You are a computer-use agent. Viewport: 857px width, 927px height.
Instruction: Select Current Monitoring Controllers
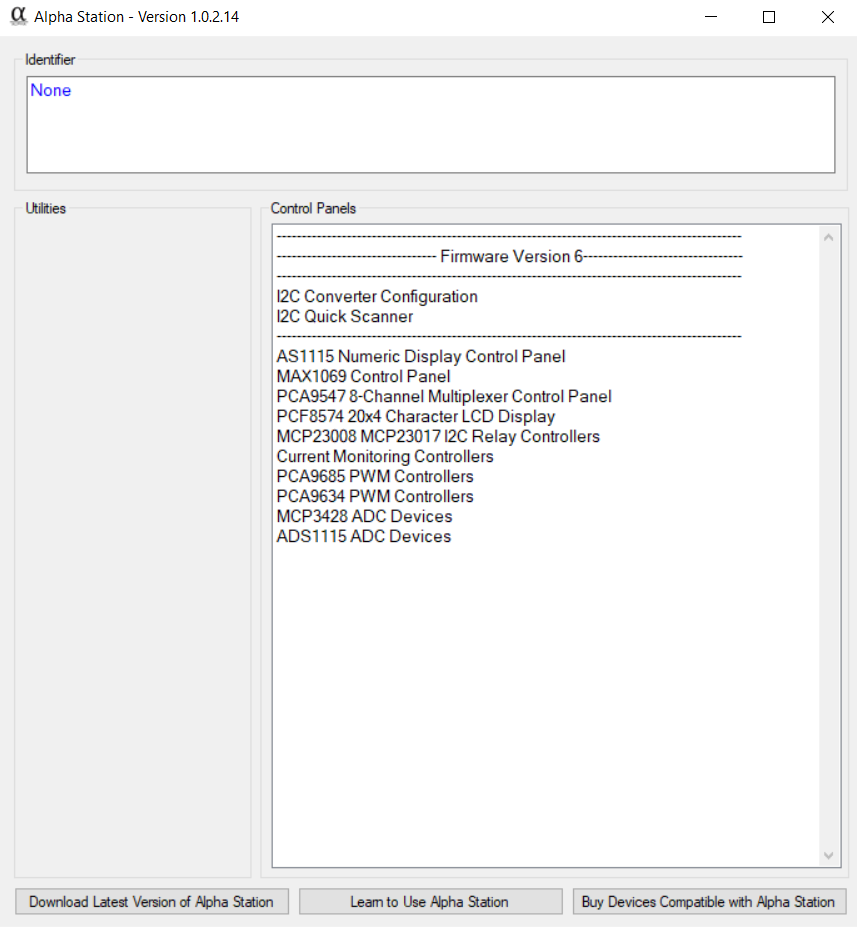pyautogui.click(x=385, y=457)
